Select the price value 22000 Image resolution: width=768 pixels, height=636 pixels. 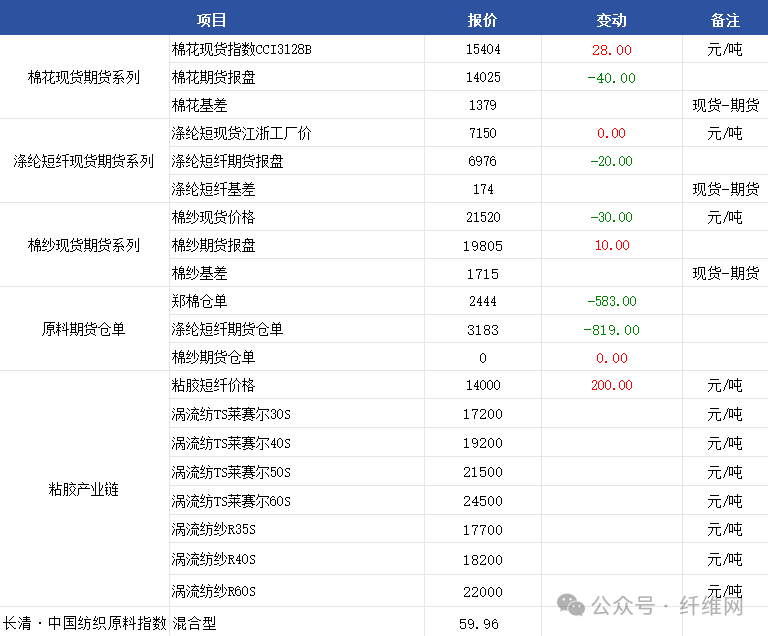[483, 592]
